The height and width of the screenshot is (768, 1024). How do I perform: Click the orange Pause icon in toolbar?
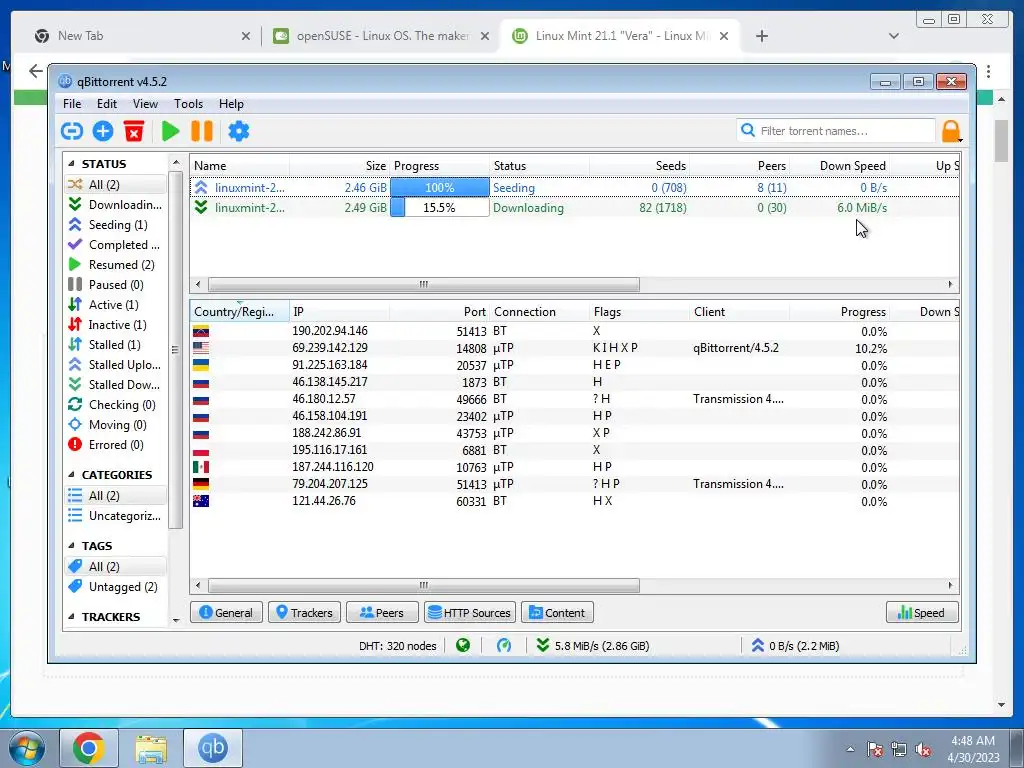point(202,131)
